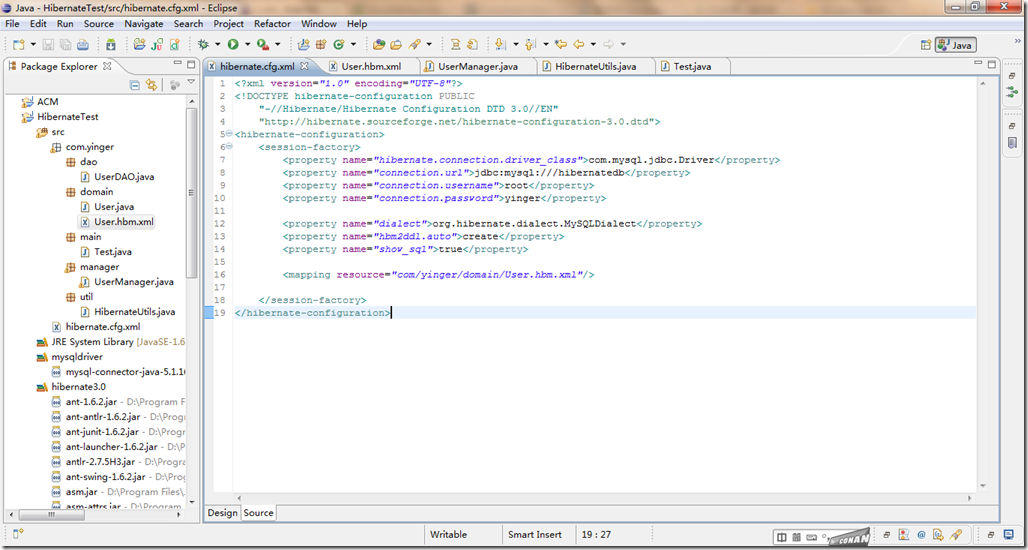Select the ACM project
Viewport: 1028px width, 550px height.
pyautogui.click(x=48, y=102)
